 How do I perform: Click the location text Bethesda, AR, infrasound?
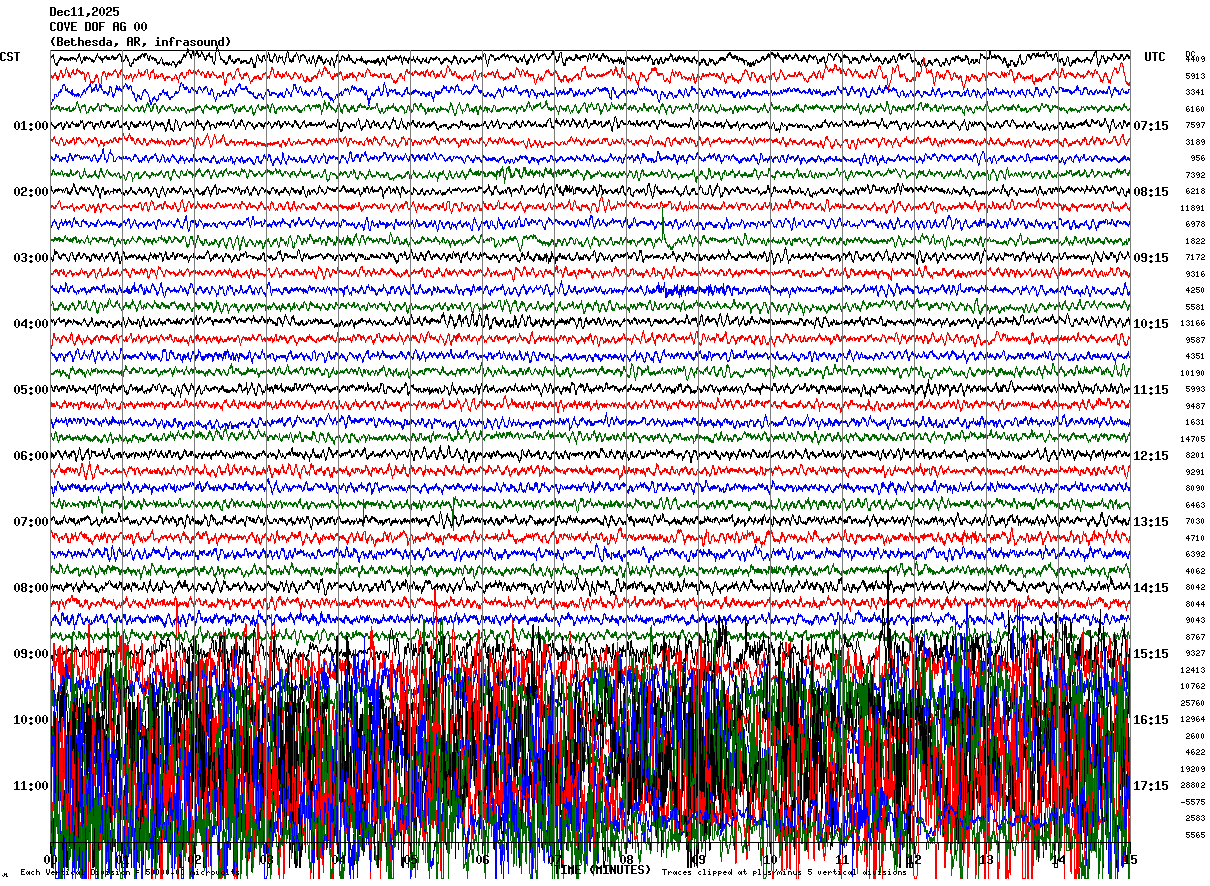[x=140, y=42]
